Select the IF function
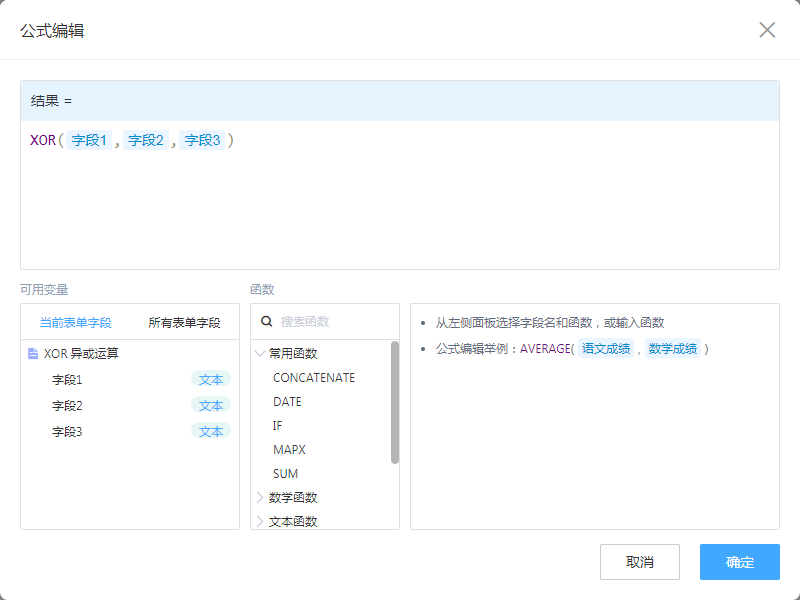The height and width of the screenshot is (600, 800). click(x=277, y=426)
